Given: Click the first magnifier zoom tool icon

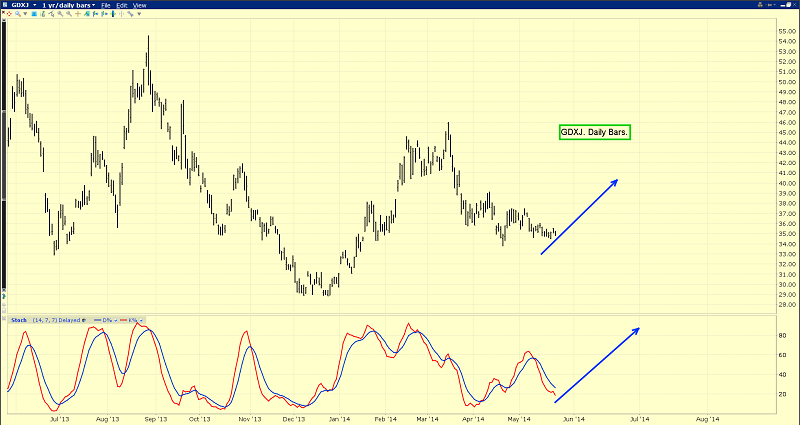Looking at the screenshot, I should (17, 14).
